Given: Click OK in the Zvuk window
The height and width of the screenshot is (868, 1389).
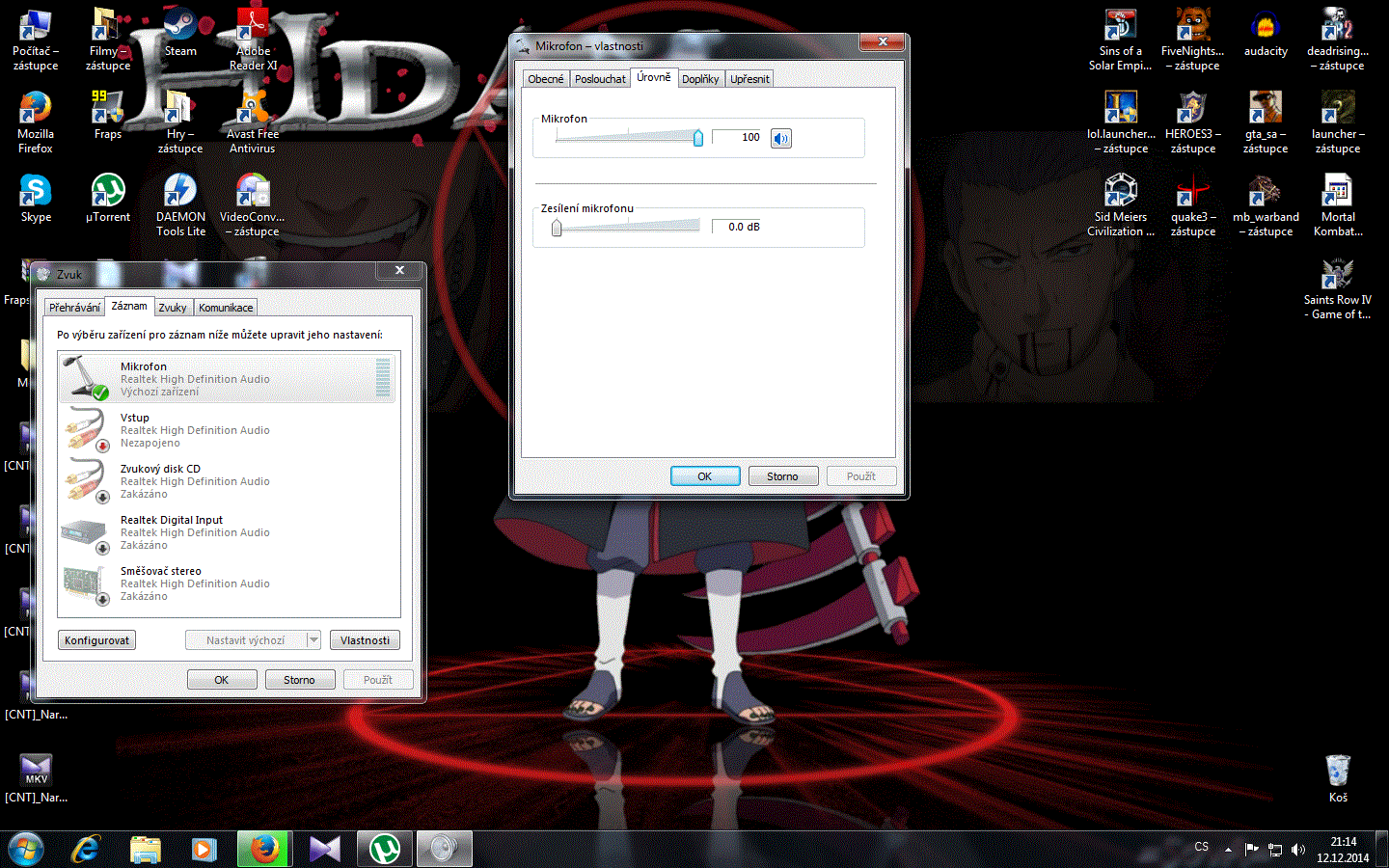Looking at the screenshot, I should click(222, 680).
